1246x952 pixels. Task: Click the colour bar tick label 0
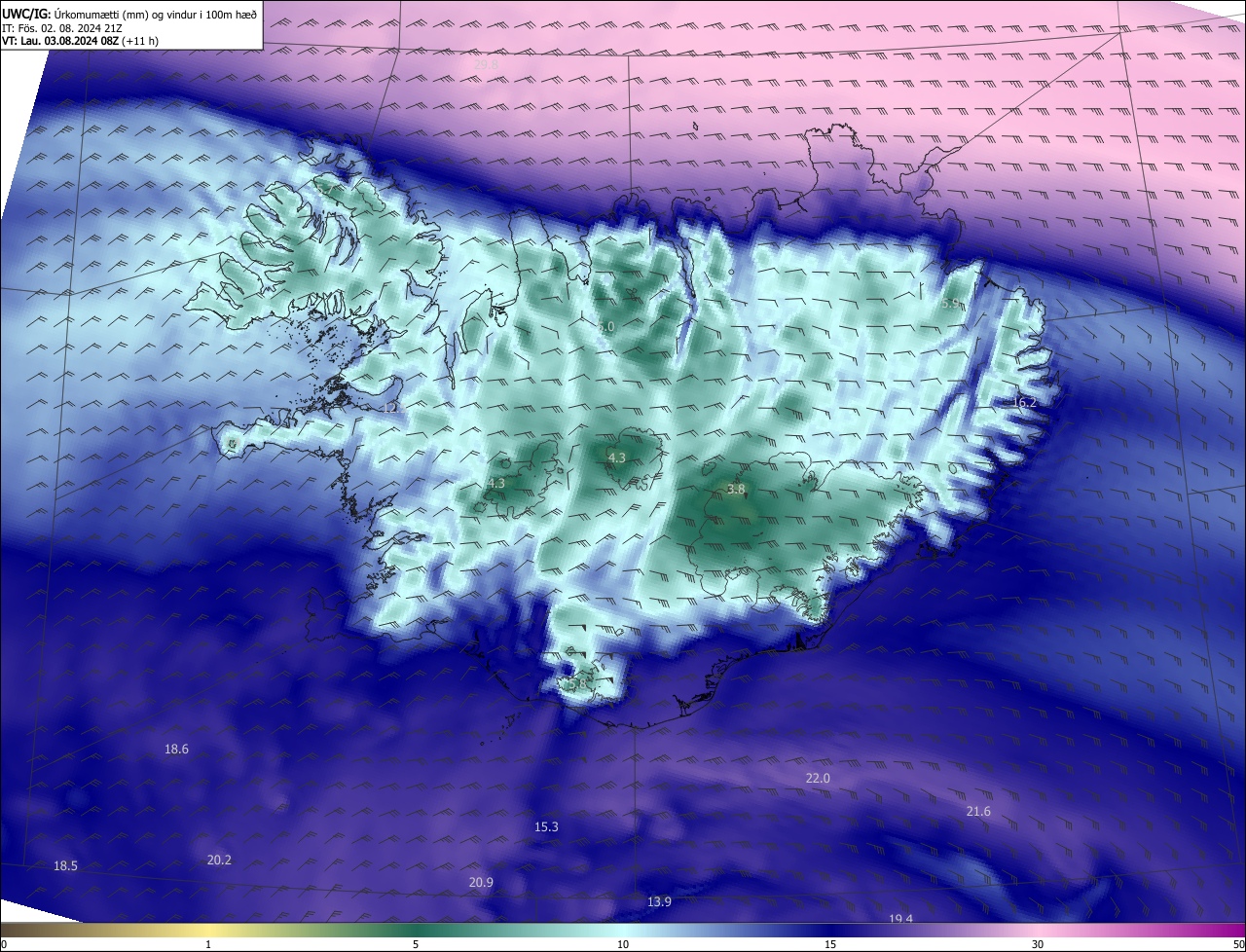pos(4,944)
